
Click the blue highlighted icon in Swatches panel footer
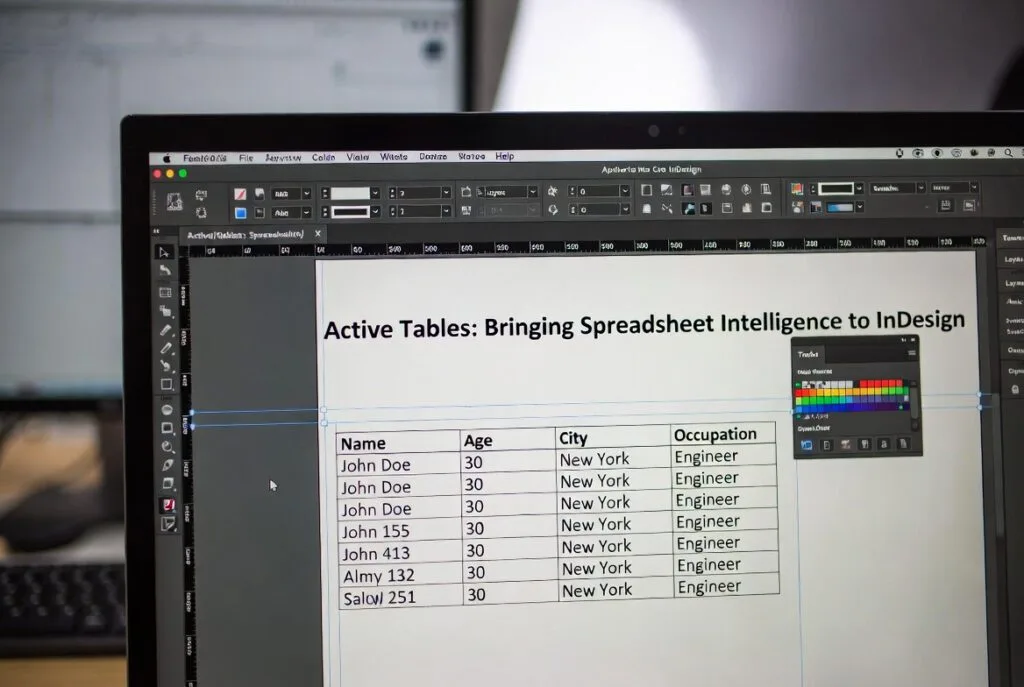(x=807, y=445)
